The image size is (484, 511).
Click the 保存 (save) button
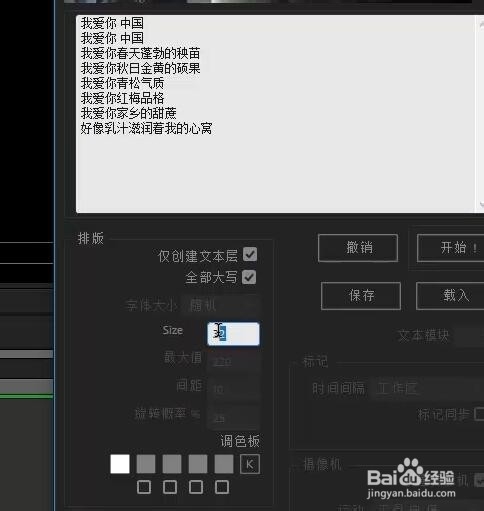[361, 296]
